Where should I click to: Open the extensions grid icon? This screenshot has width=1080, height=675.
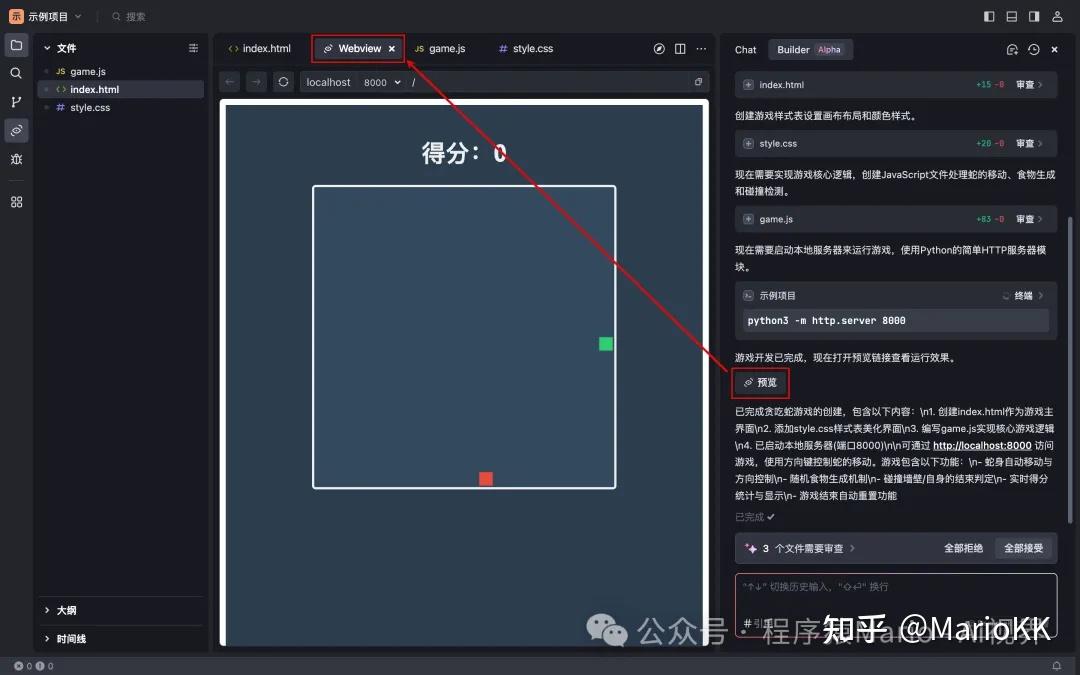tap(15, 201)
